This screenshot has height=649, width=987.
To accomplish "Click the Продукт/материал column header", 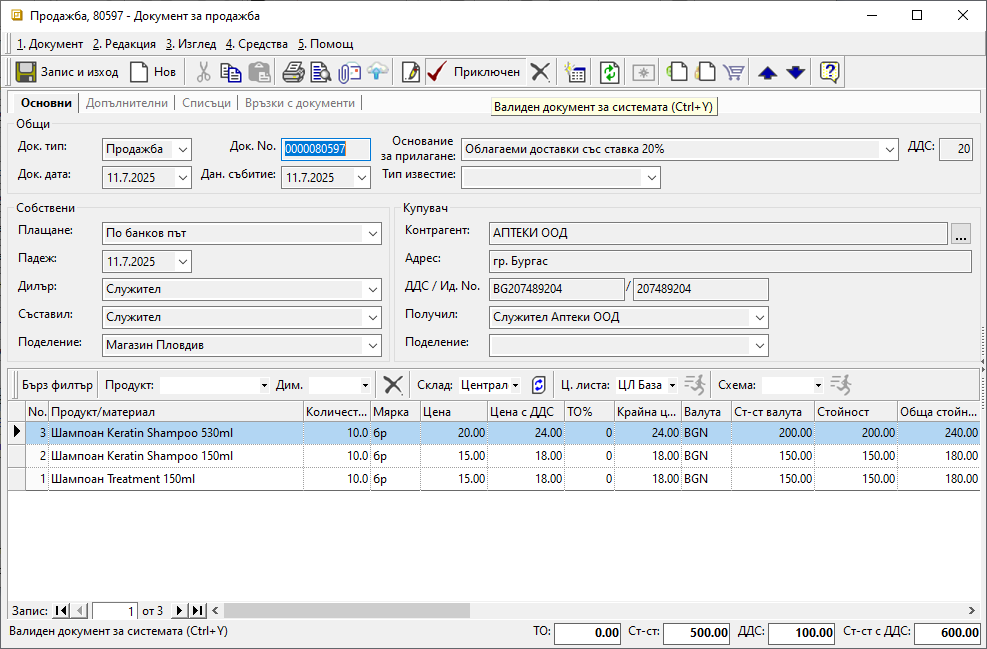I will (176, 412).
